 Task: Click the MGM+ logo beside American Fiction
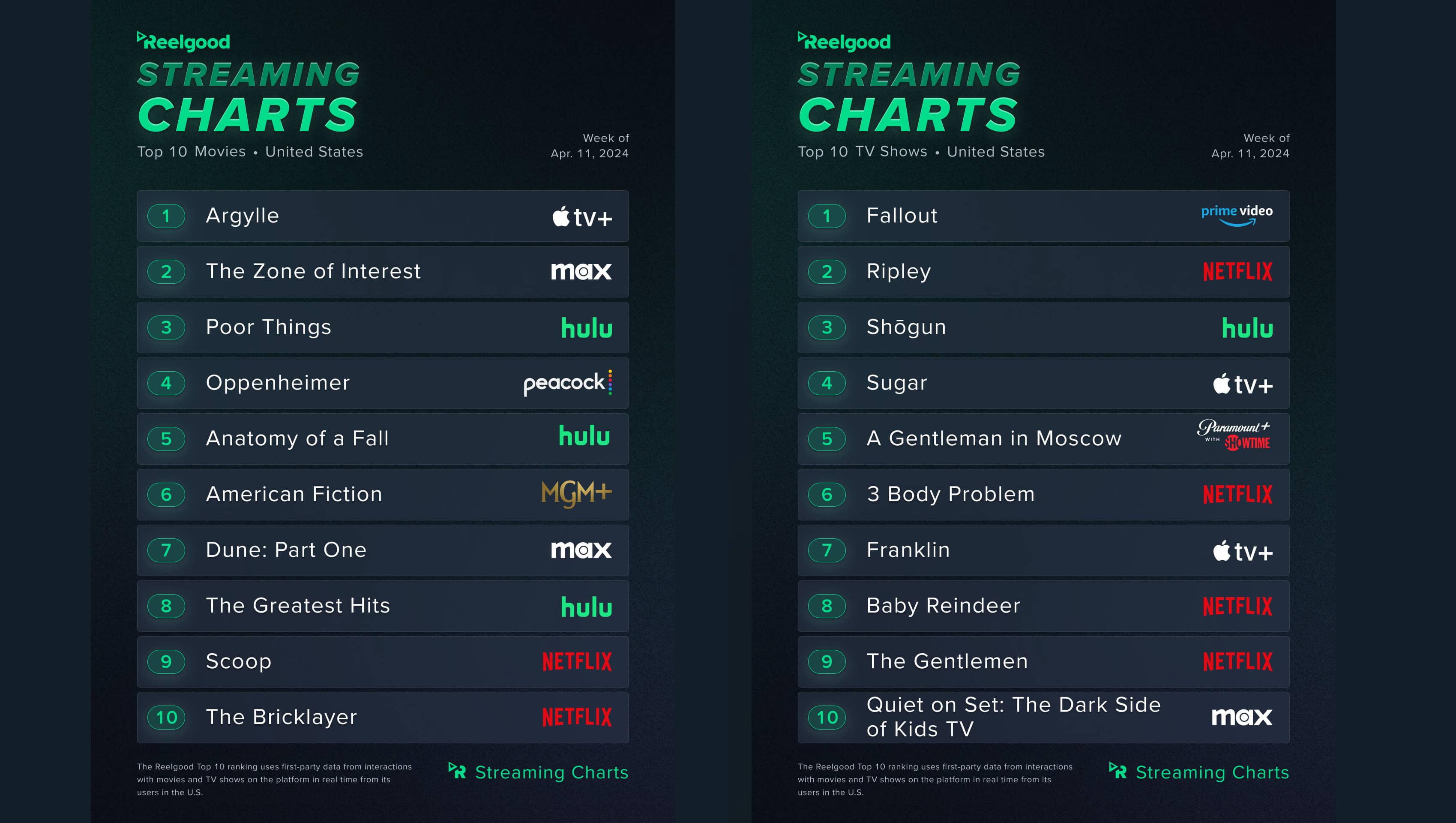[x=576, y=494]
